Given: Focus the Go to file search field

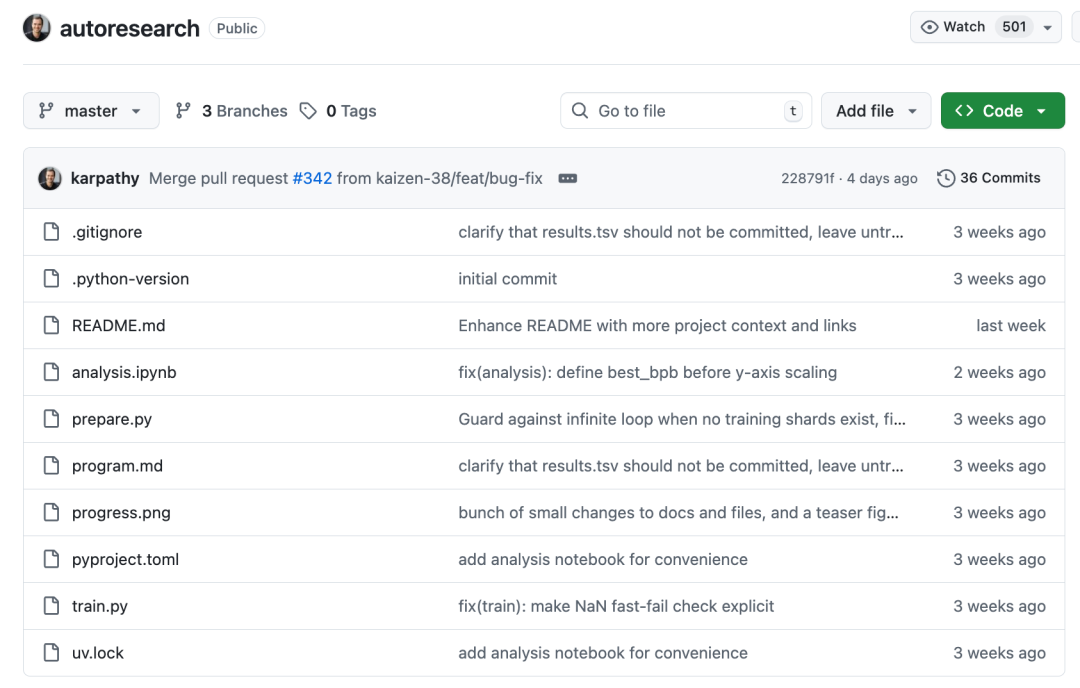Looking at the screenshot, I should click(x=686, y=111).
